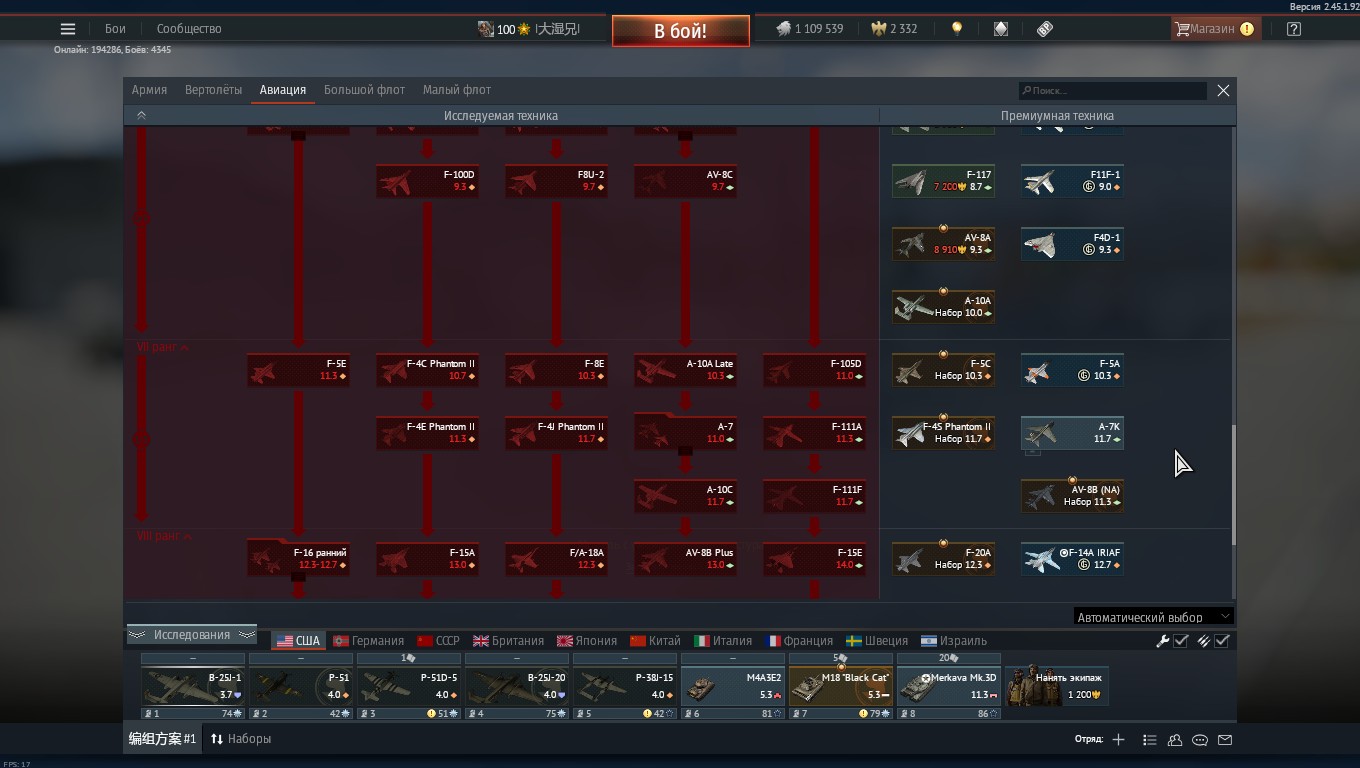Select the premium F11F-1 aircraft
This screenshot has height=768, width=1360.
pos(1072,181)
